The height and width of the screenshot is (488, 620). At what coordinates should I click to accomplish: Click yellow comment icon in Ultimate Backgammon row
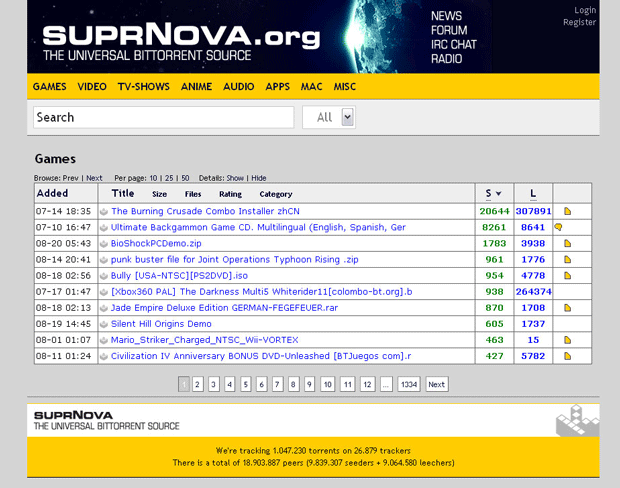point(558,227)
